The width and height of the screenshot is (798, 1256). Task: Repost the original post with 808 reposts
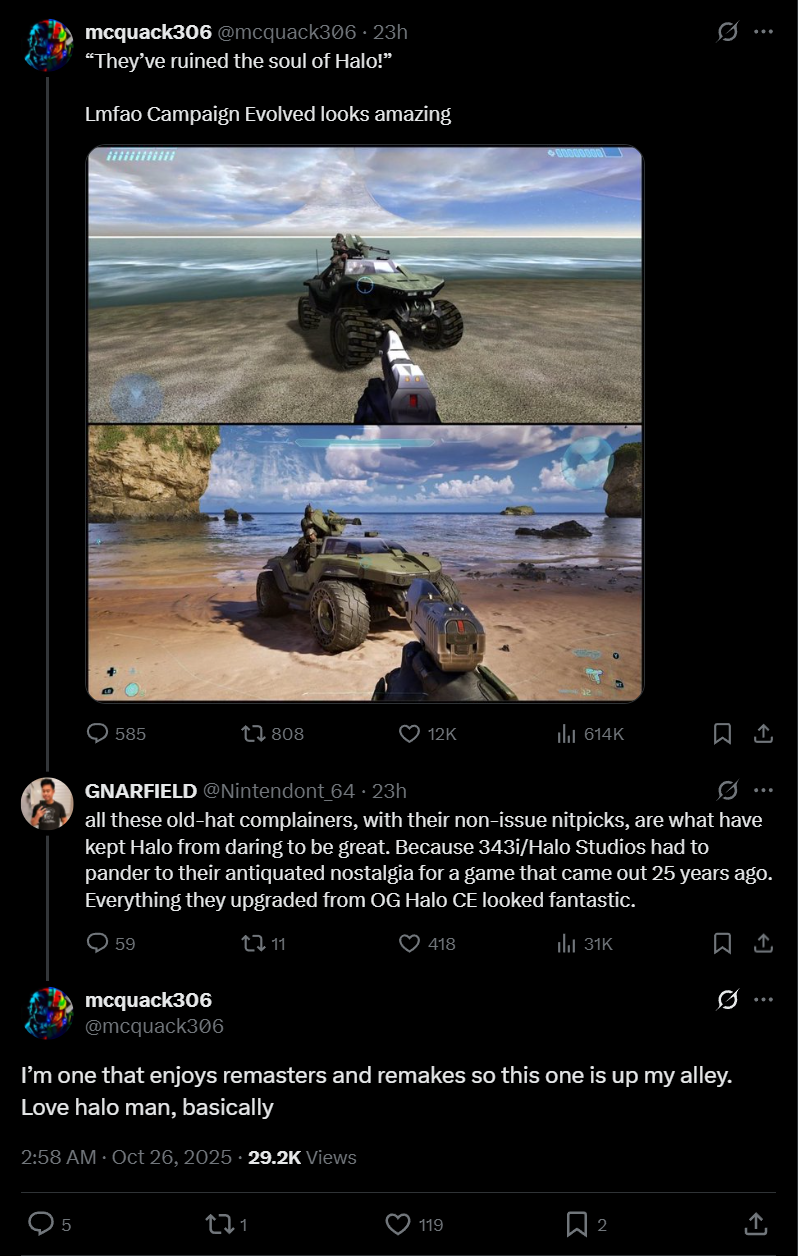coord(272,734)
